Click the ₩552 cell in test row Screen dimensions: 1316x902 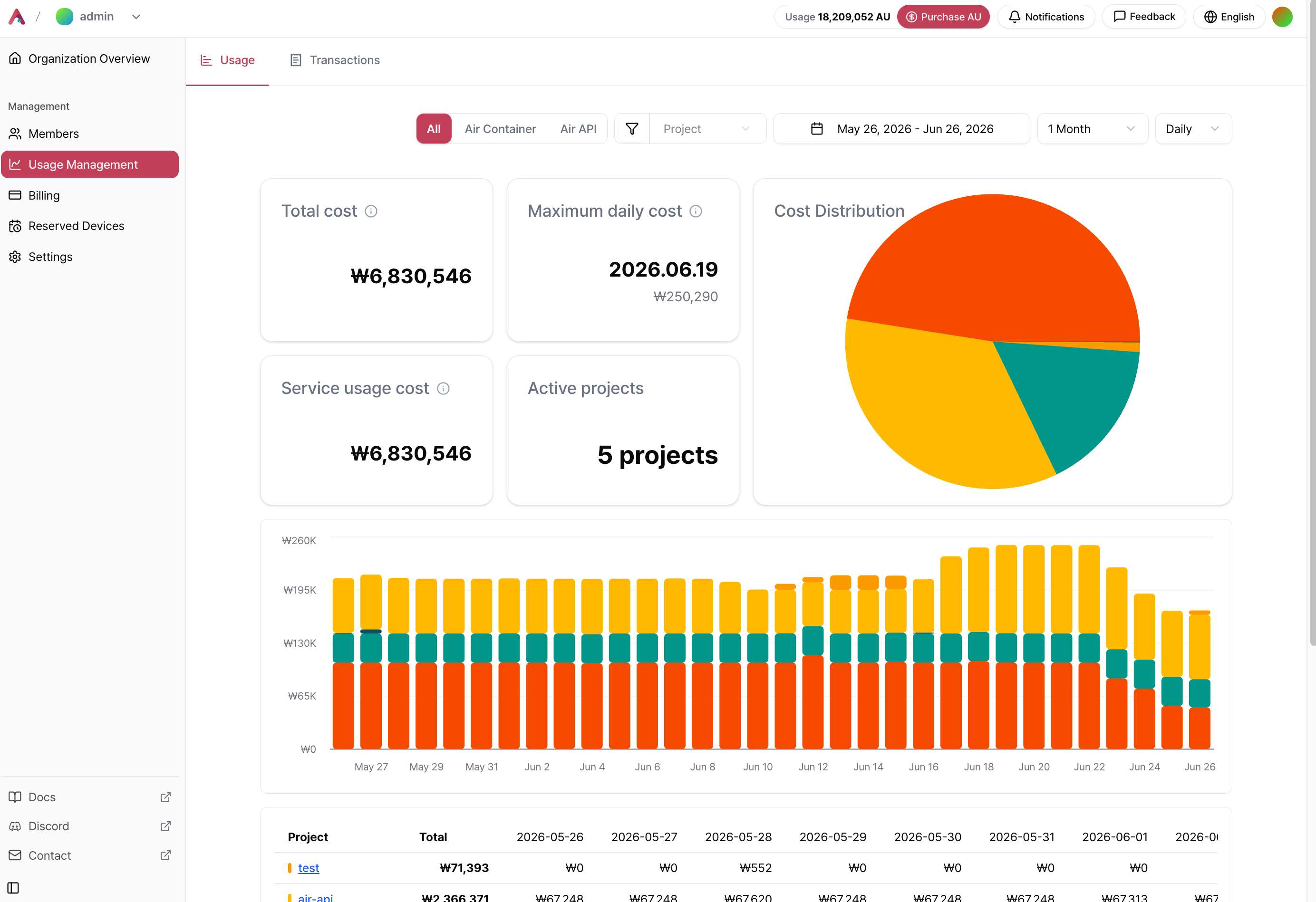[x=755, y=867]
